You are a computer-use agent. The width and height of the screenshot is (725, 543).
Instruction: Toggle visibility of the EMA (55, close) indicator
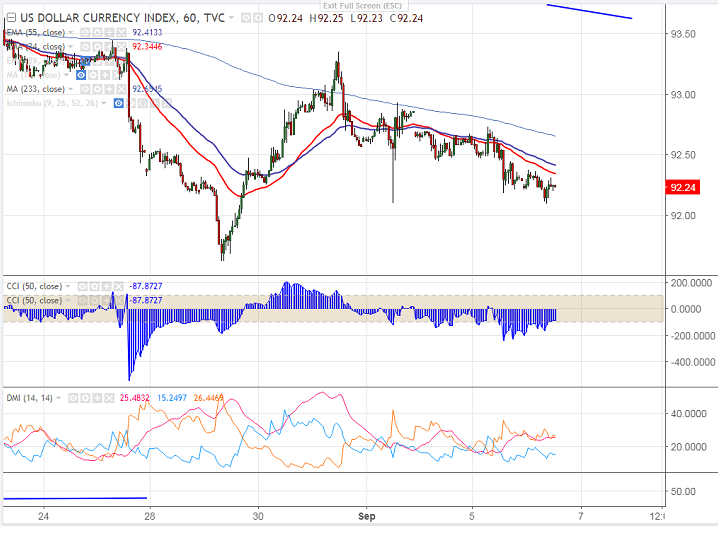pos(85,33)
